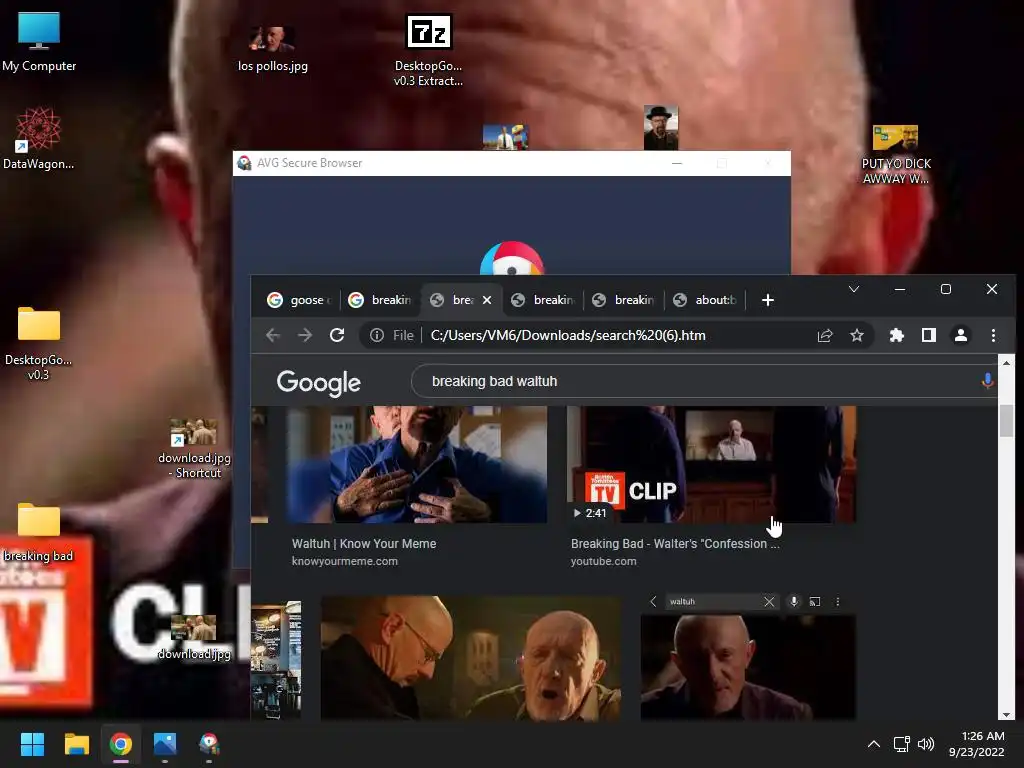Open download.jpg on the desktop
This screenshot has width=1024, height=768.
click(194, 637)
